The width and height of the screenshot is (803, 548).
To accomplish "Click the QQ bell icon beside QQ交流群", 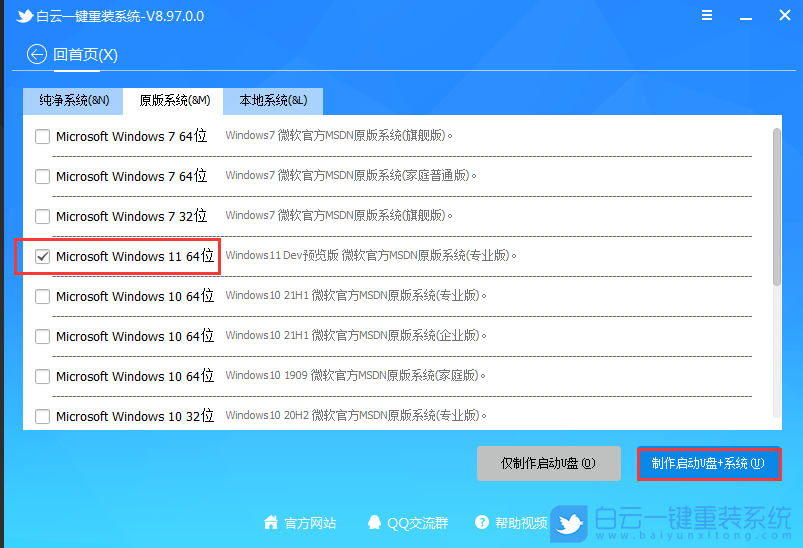I will tap(374, 522).
